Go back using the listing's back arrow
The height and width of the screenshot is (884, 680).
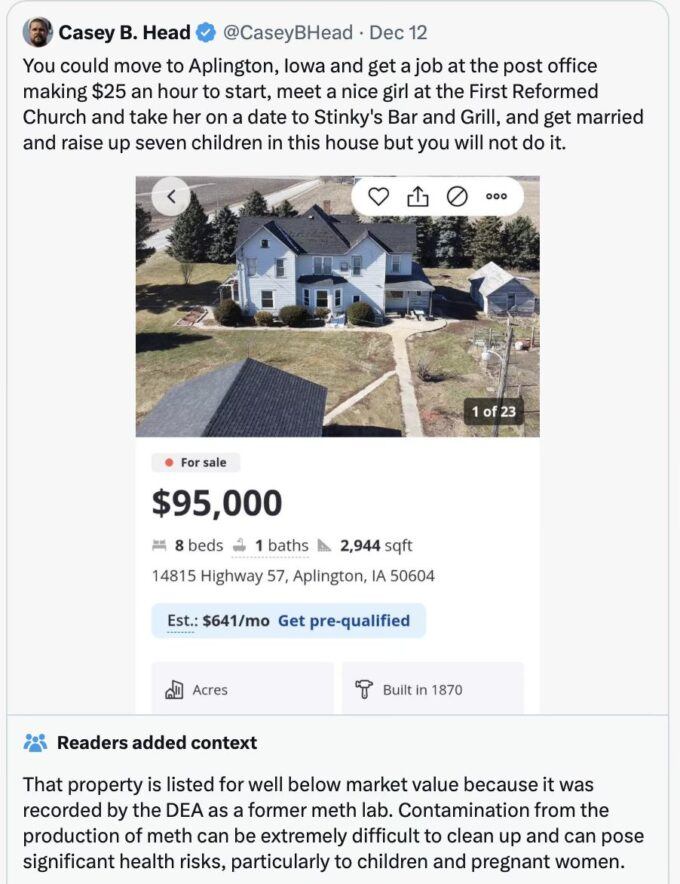pos(171,197)
